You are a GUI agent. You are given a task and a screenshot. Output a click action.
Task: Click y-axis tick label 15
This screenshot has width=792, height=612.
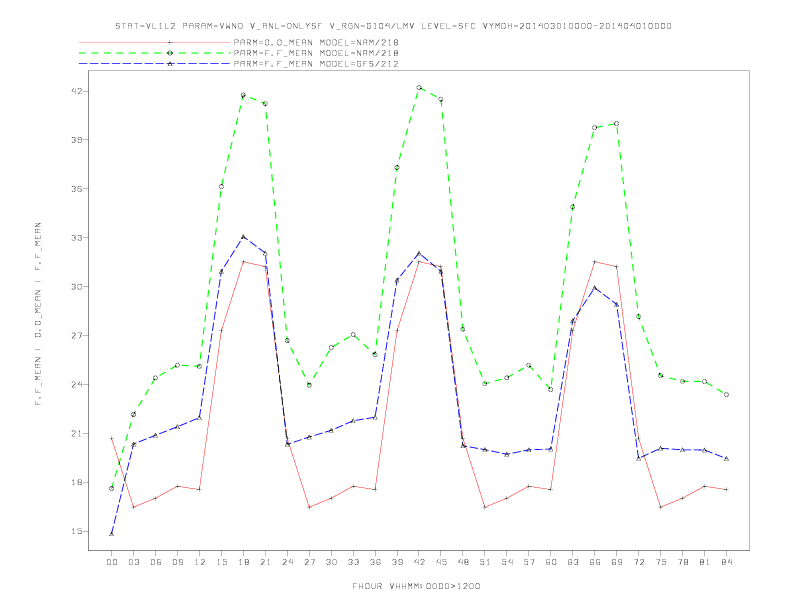click(77, 531)
